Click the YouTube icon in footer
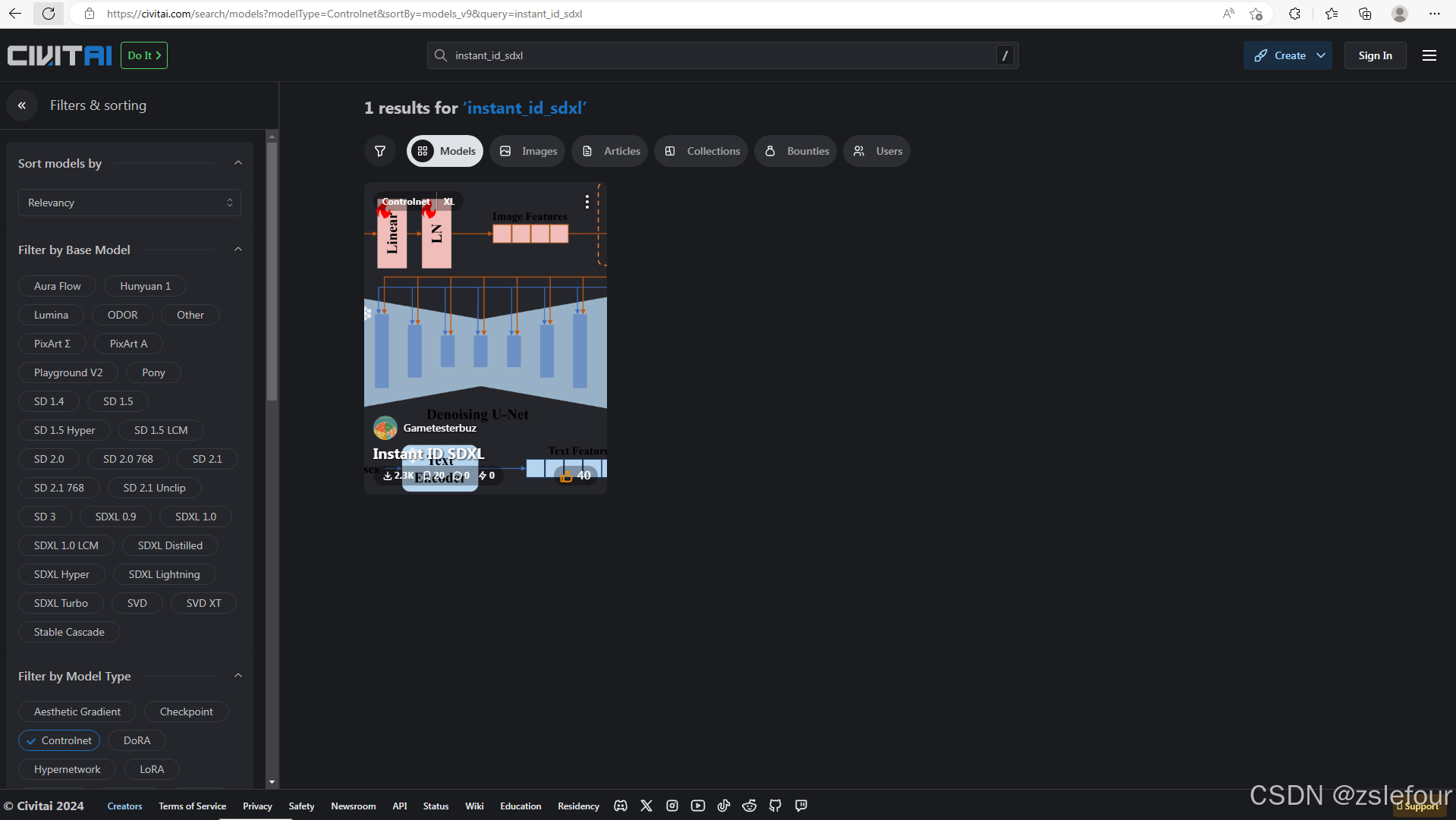The image size is (1456, 820). (x=698, y=806)
